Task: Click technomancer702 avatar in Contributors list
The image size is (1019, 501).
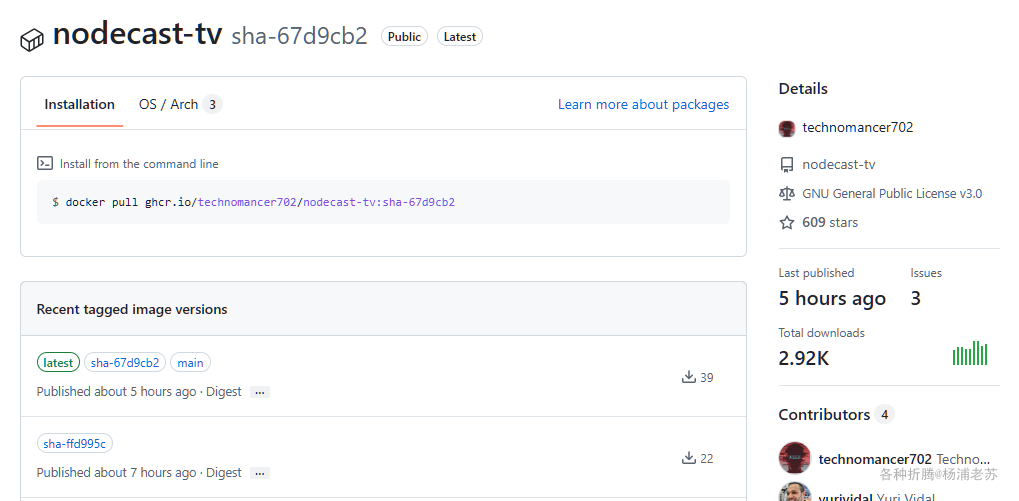Action: [795, 458]
